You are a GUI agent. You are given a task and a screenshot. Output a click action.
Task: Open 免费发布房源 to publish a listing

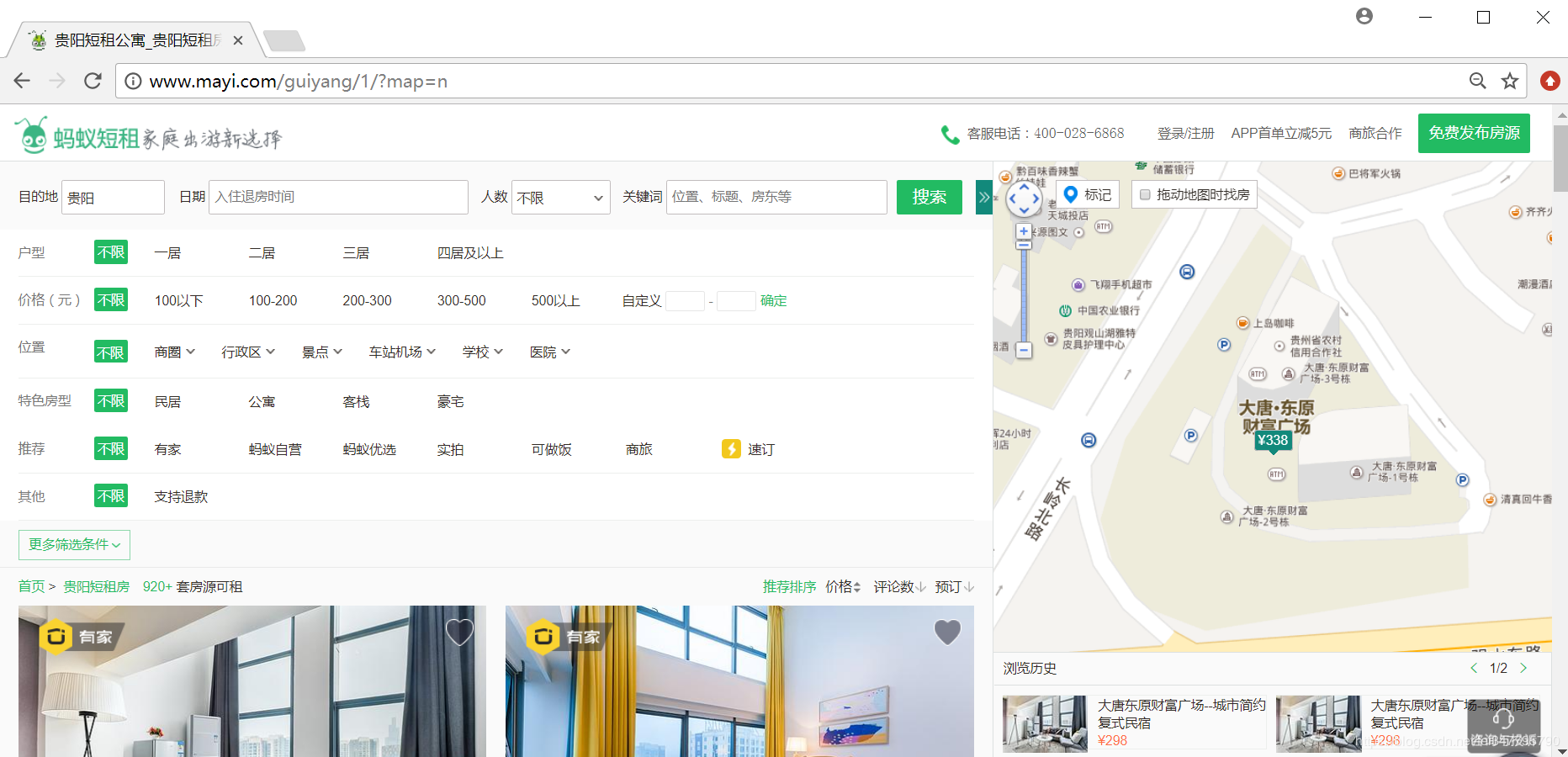[1473, 133]
